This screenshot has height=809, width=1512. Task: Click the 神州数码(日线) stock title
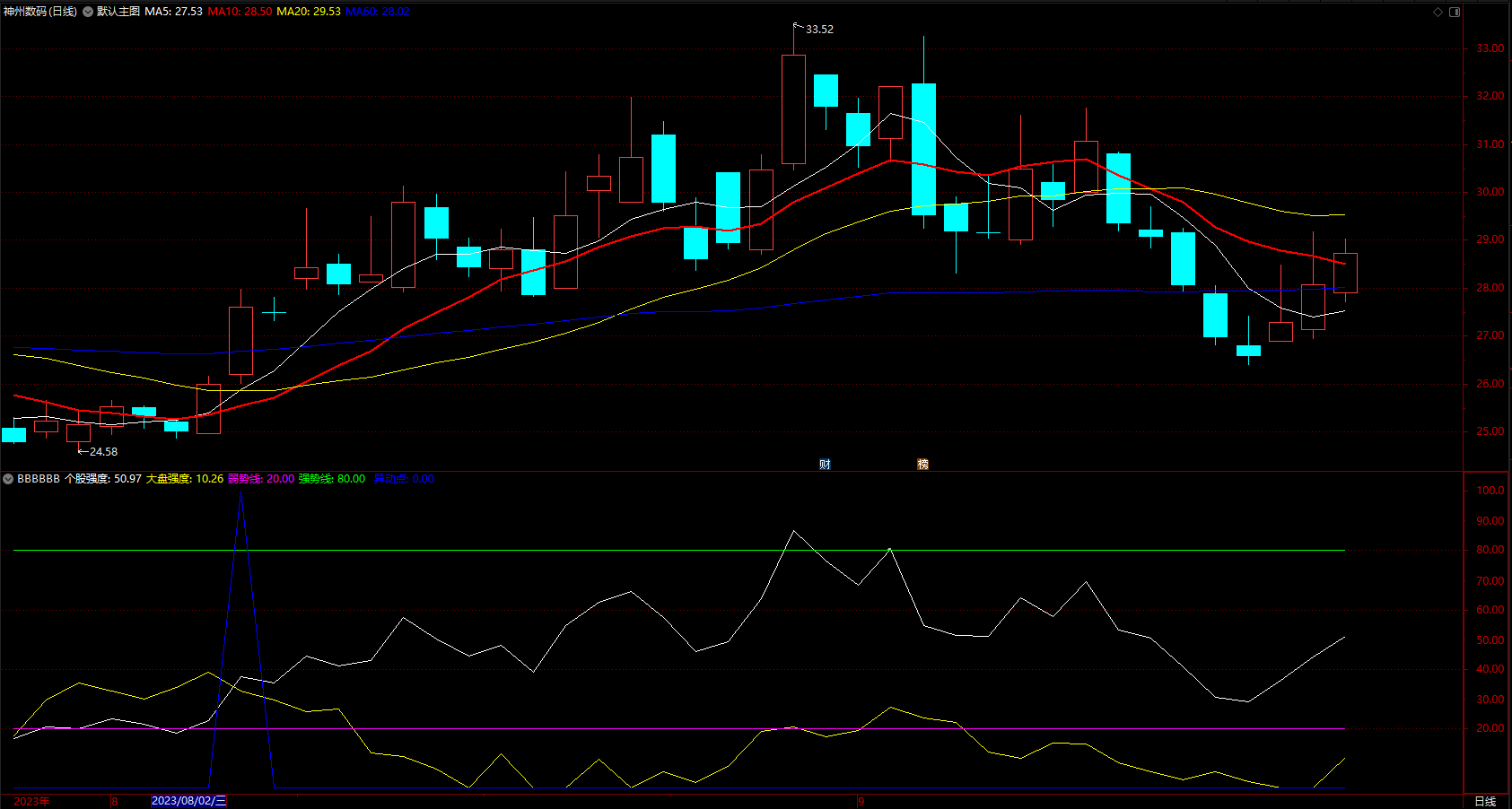pyautogui.click(x=40, y=12)
